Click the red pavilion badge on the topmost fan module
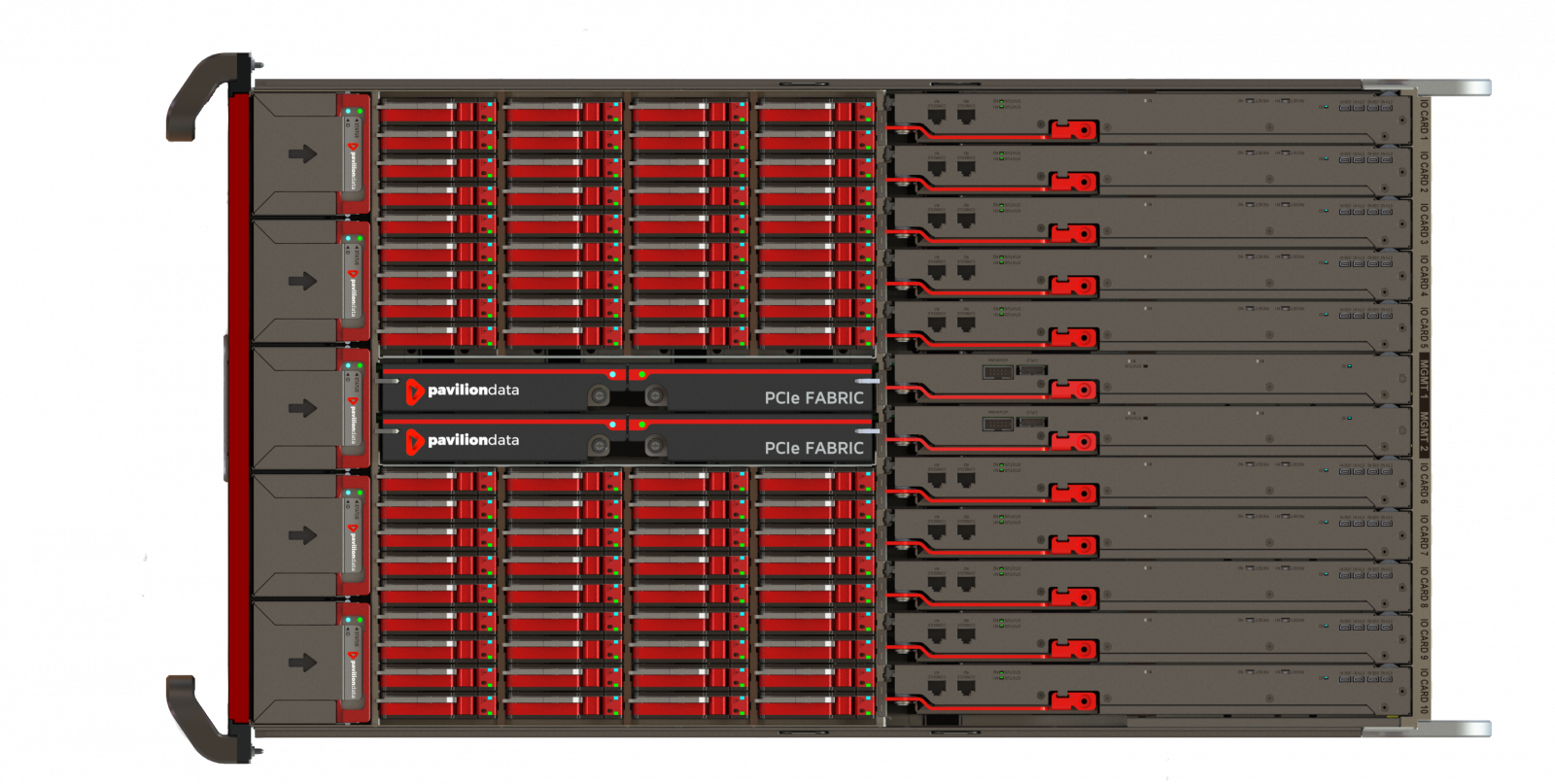 coord(353,148)
